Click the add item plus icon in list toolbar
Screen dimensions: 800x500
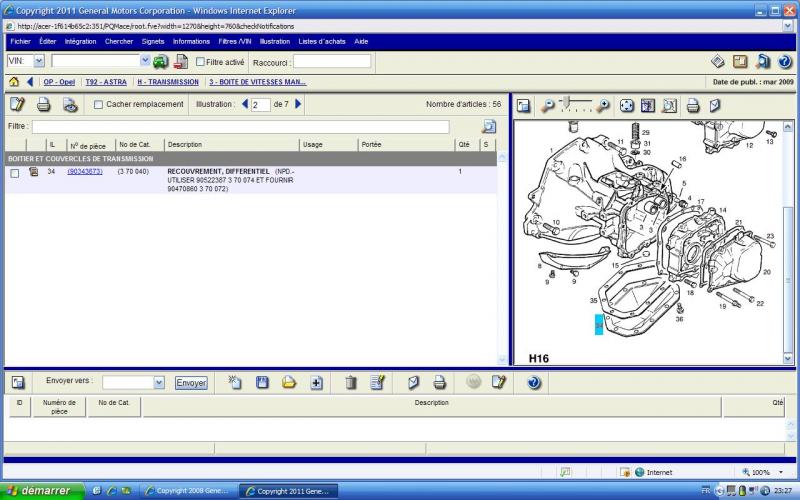tap(316, 383)
